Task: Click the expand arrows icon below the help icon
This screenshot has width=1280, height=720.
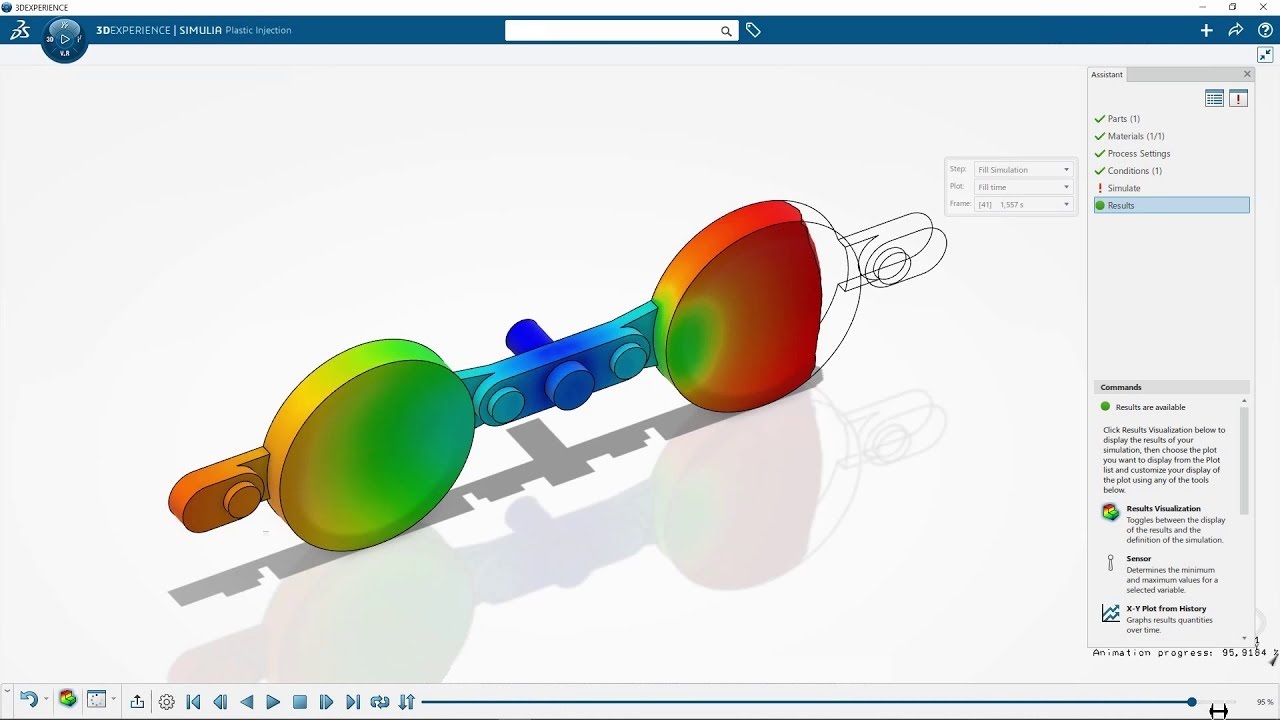Action: (x=1265, y=55)
